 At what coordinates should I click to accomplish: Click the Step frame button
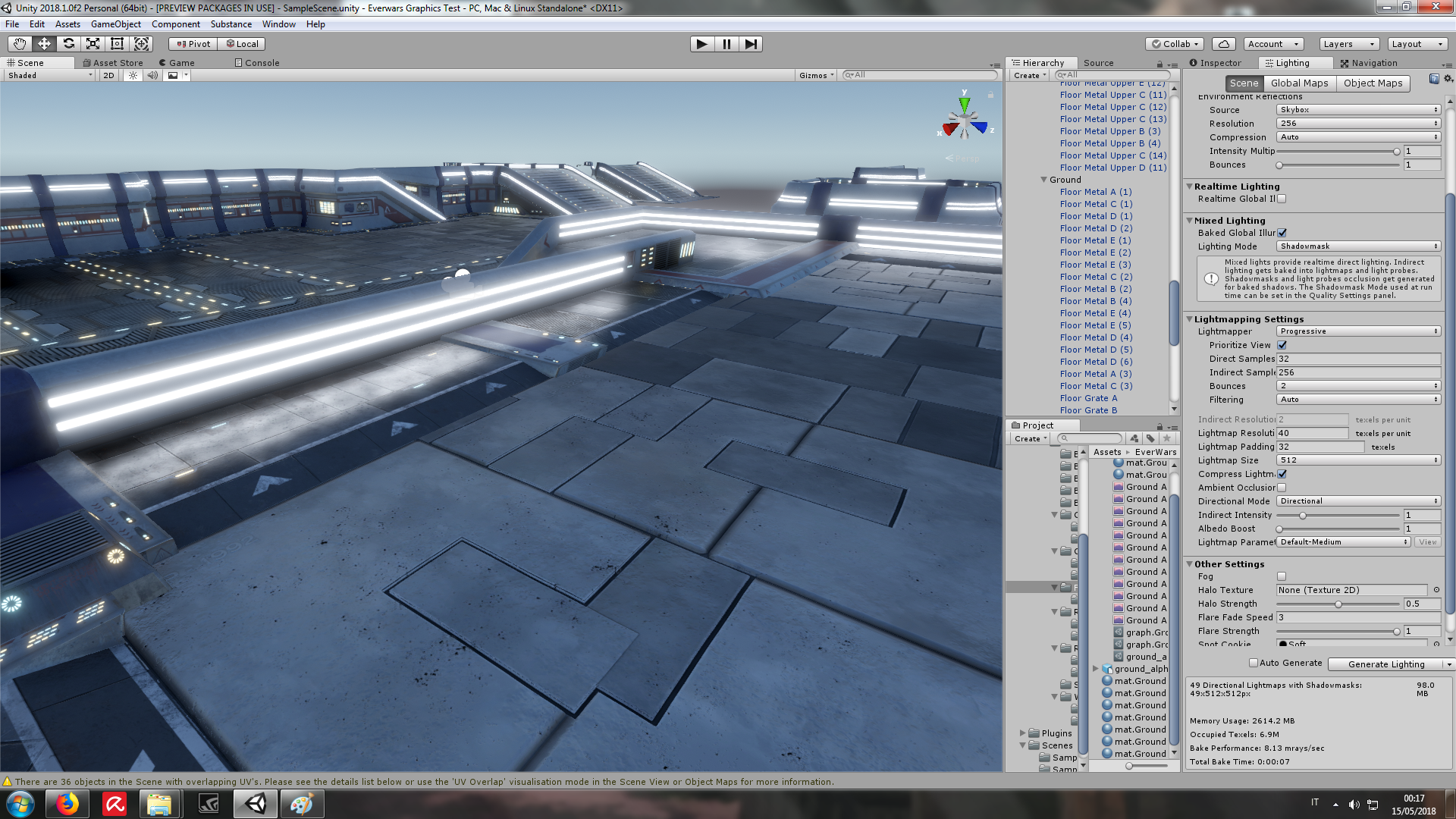point(750,44)
